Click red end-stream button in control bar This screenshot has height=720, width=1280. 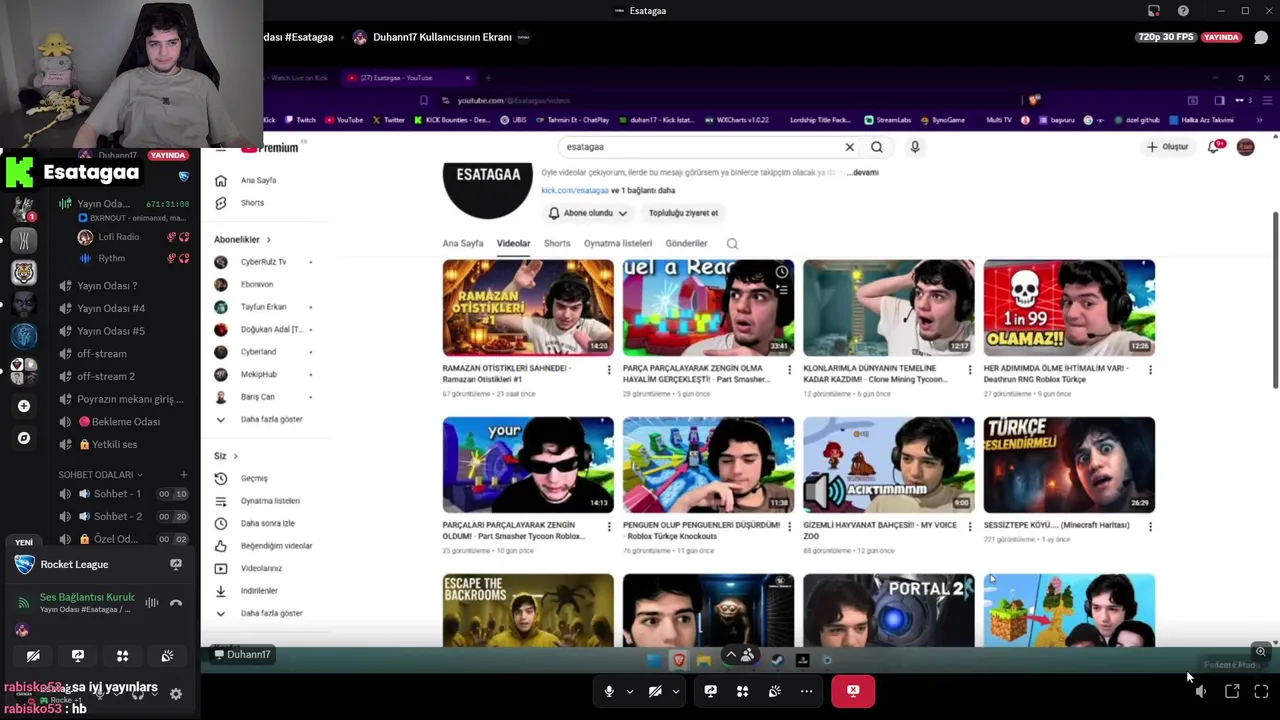[853, 691]
